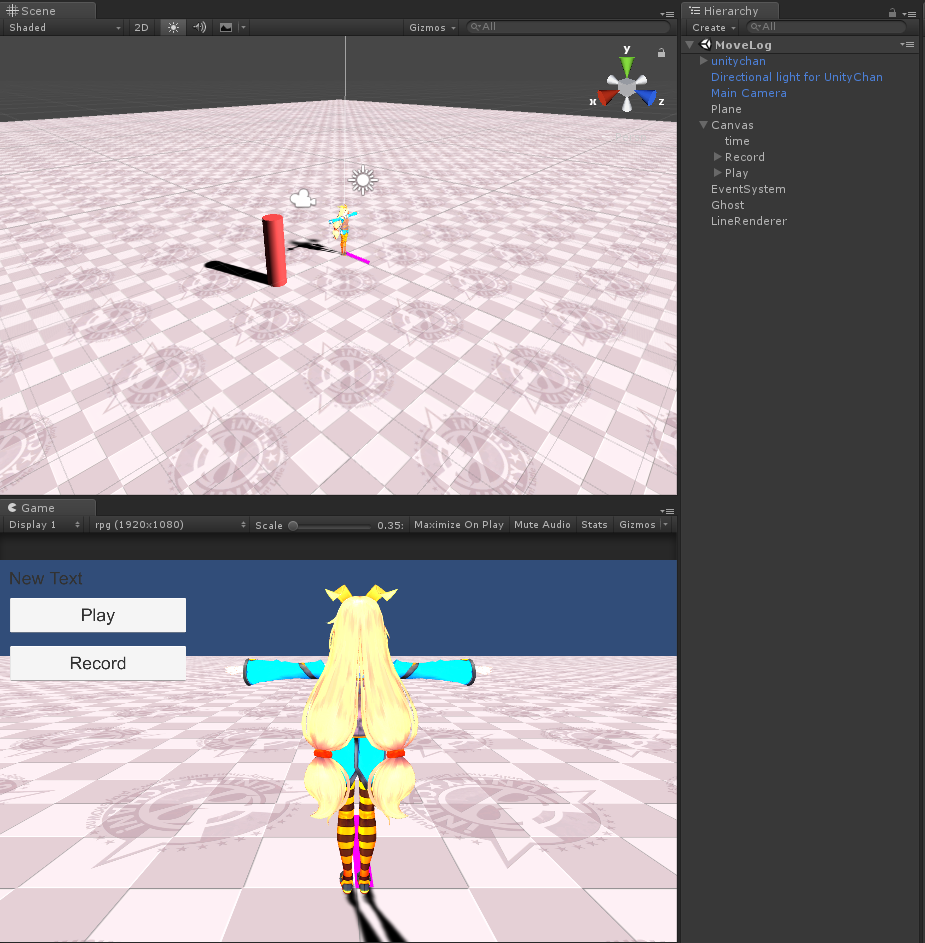Select Play in Hierarchy
The height and width of the screenshot is (943, 925).
pos(736,173)
